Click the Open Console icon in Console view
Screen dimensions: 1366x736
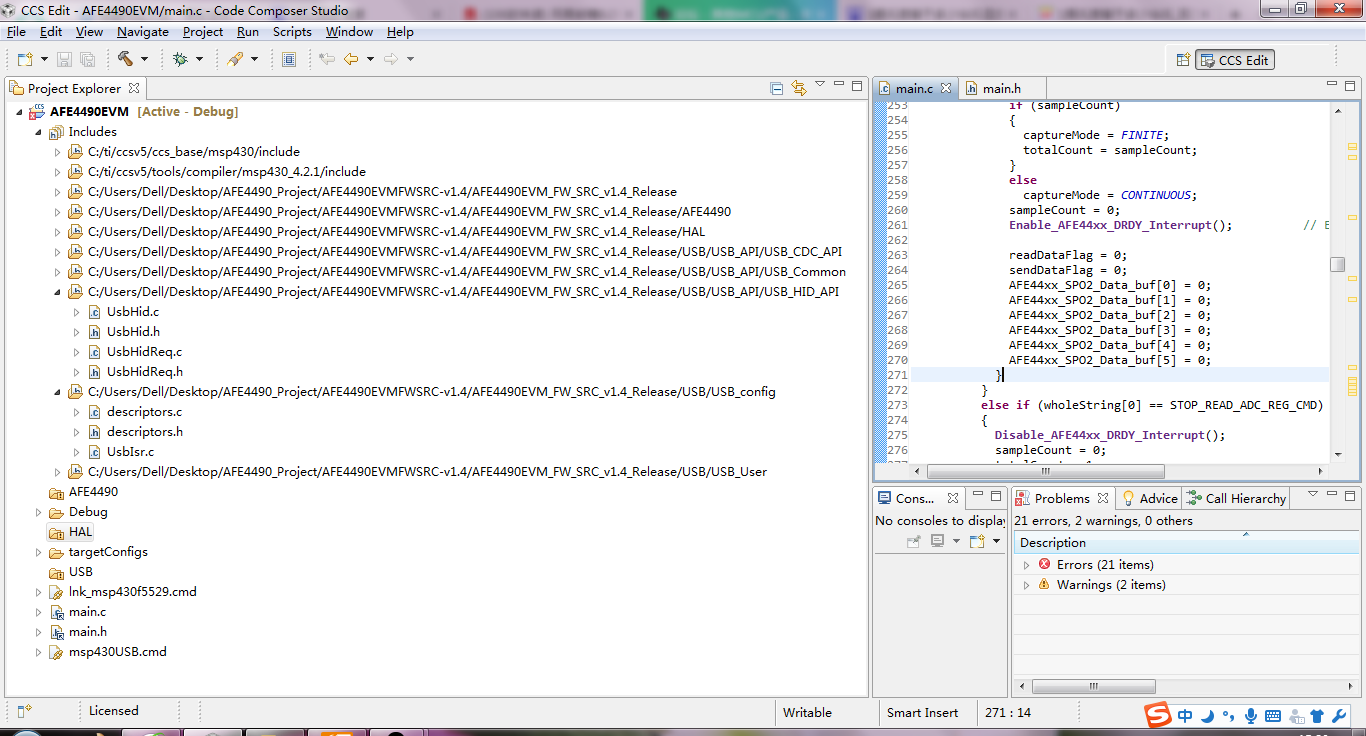click(x=977, y=541)
